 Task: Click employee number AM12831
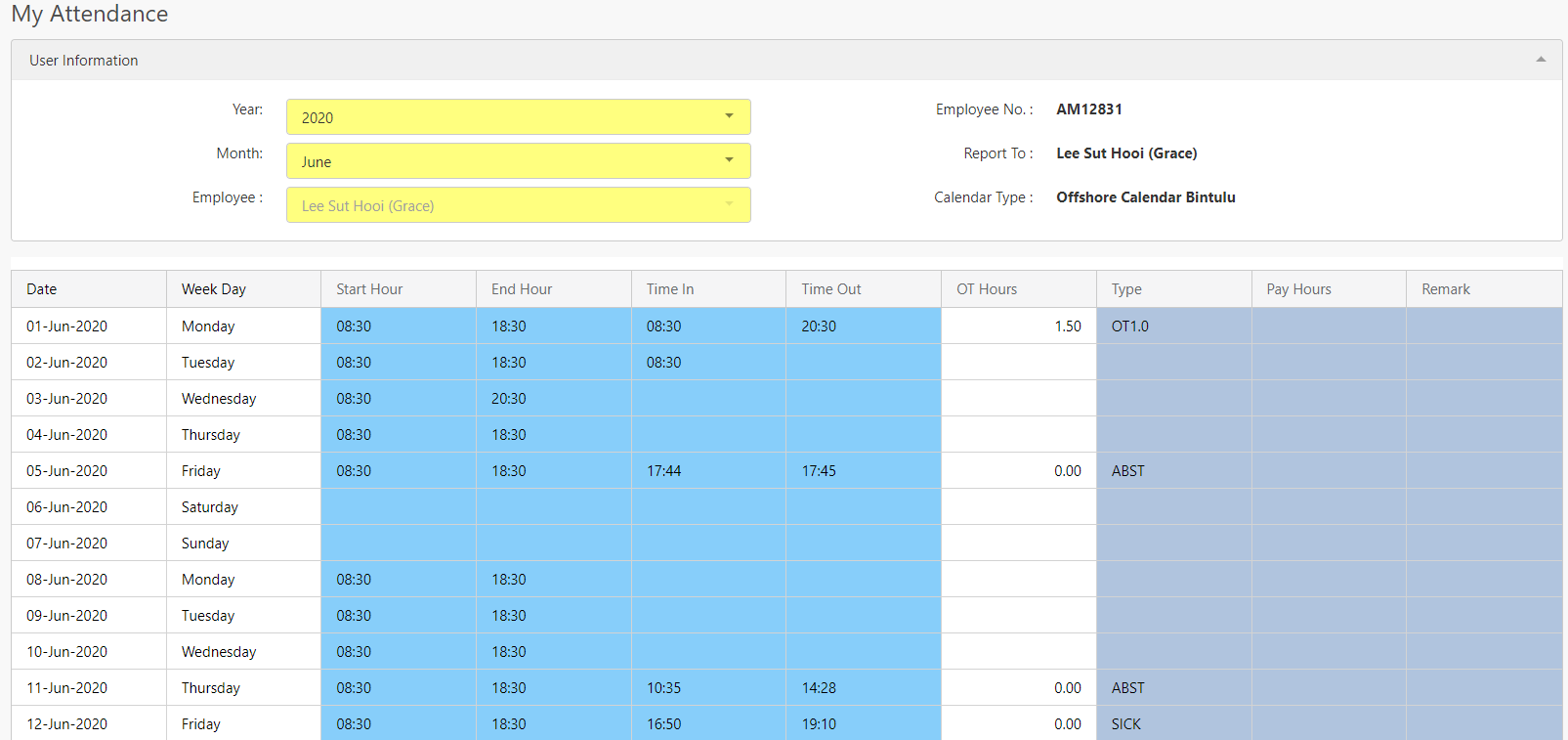(x=1089, y=109)
